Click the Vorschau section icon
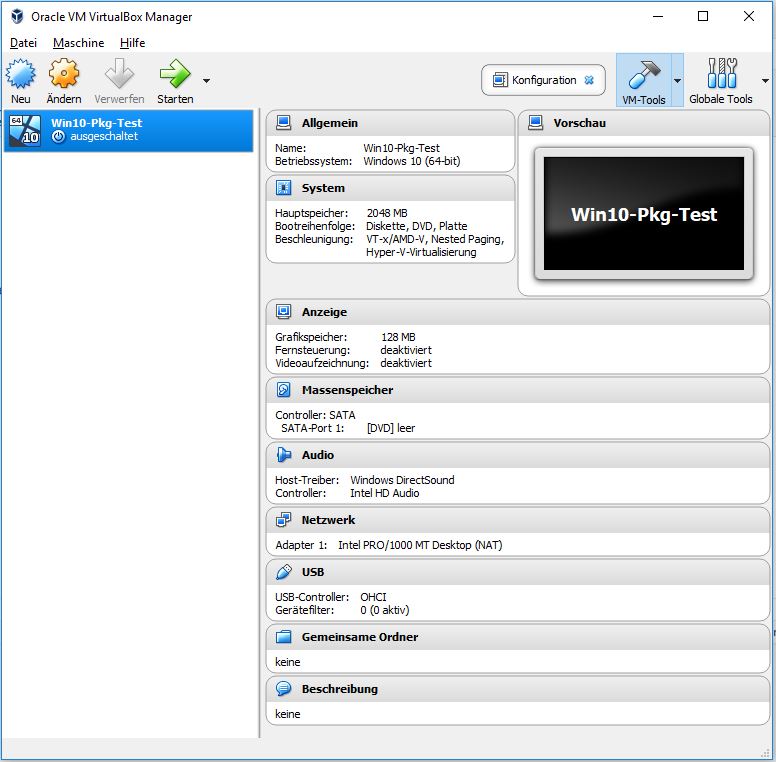Viewport: 776px width, 762px height. [x=535, y=123]
